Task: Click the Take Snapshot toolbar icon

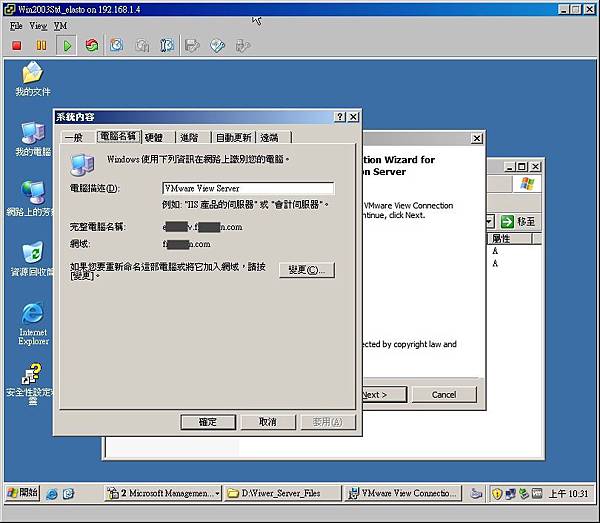Action: (116, 46)
